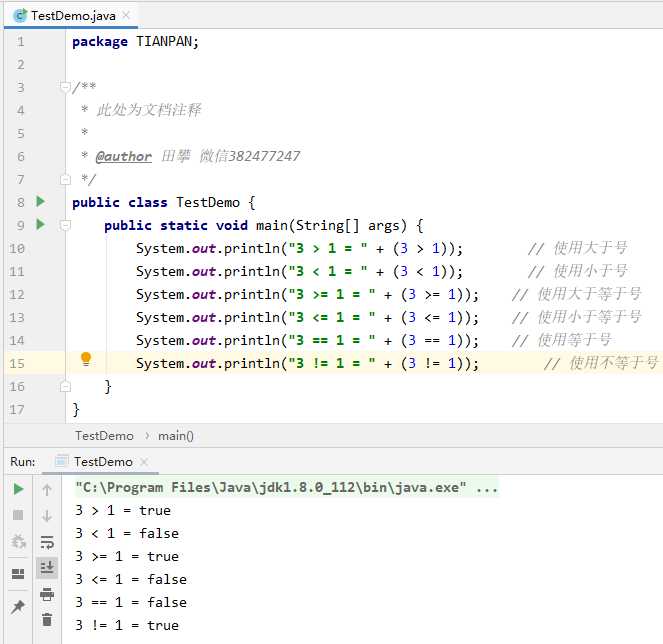The image size is (663, 644).
Task: Click console output '3 == 1 = false'
Action: (131, 602)
